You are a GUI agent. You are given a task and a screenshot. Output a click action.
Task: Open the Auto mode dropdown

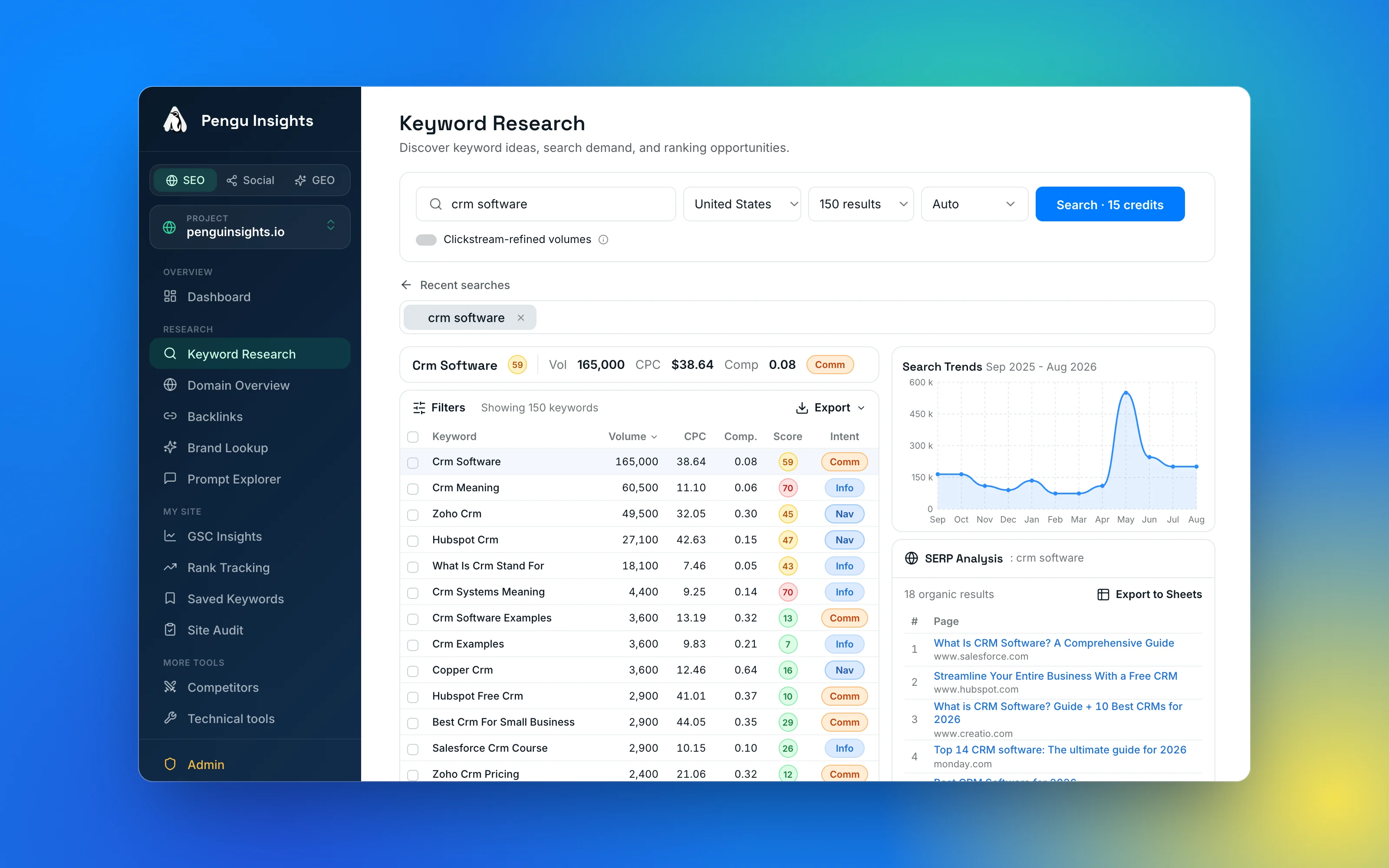coord(974,204)
